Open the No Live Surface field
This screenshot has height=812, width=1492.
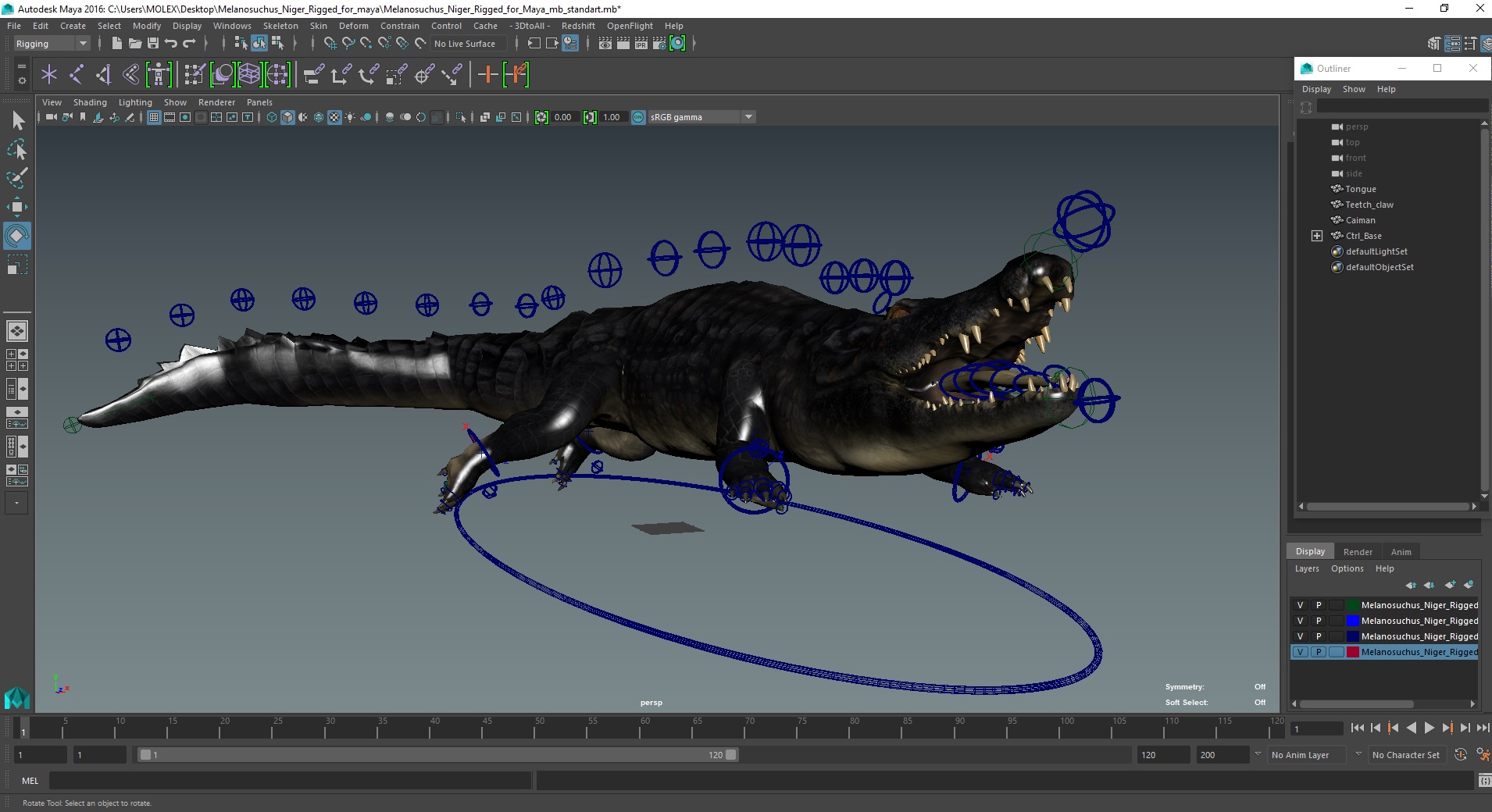[469, 44]
